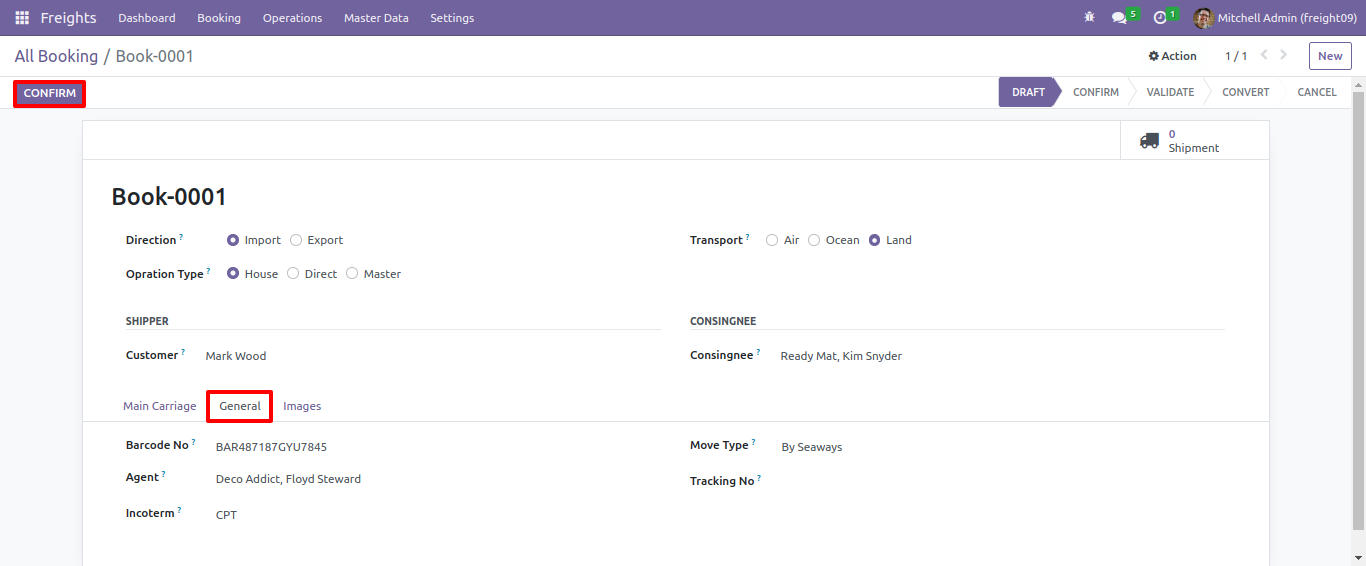Click the bug debug icon
Screen dimensions: 1366x566
click(1089, 18)
